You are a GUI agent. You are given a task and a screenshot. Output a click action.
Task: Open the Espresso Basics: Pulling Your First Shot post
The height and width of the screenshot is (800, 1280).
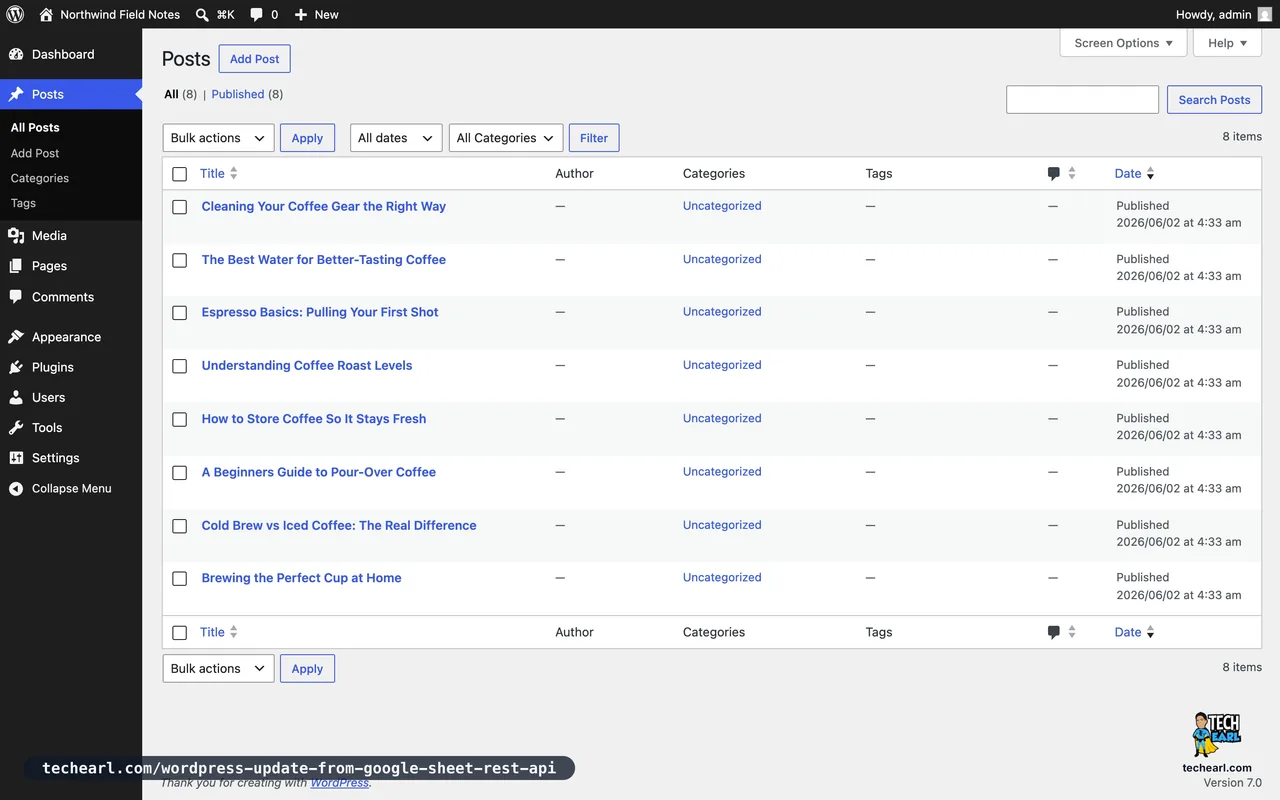tap(320, 312)
